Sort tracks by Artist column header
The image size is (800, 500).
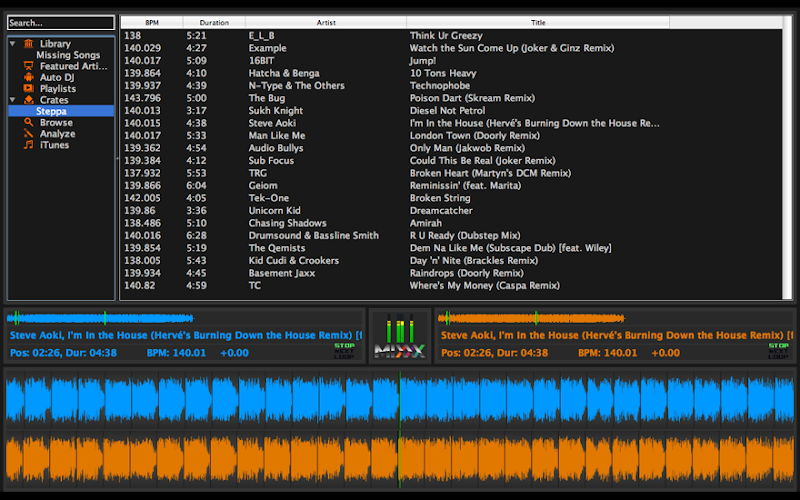point(326,22)
